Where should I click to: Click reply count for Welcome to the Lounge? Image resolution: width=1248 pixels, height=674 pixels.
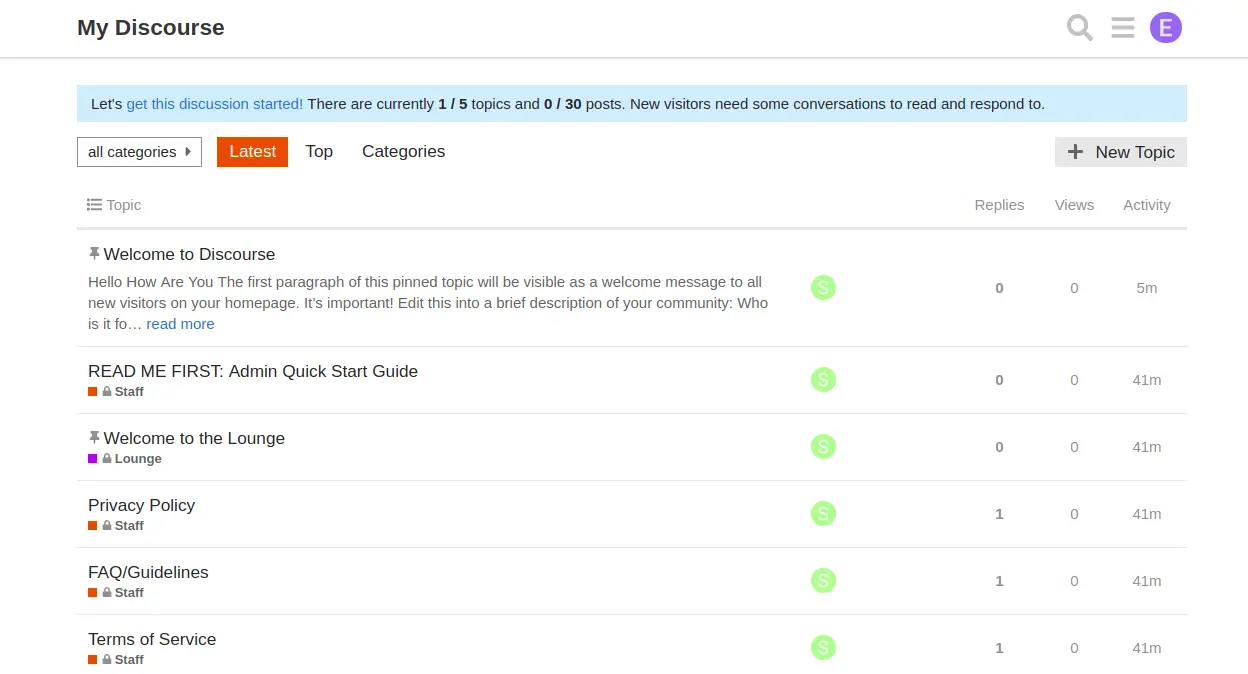[x=999, y=447]
